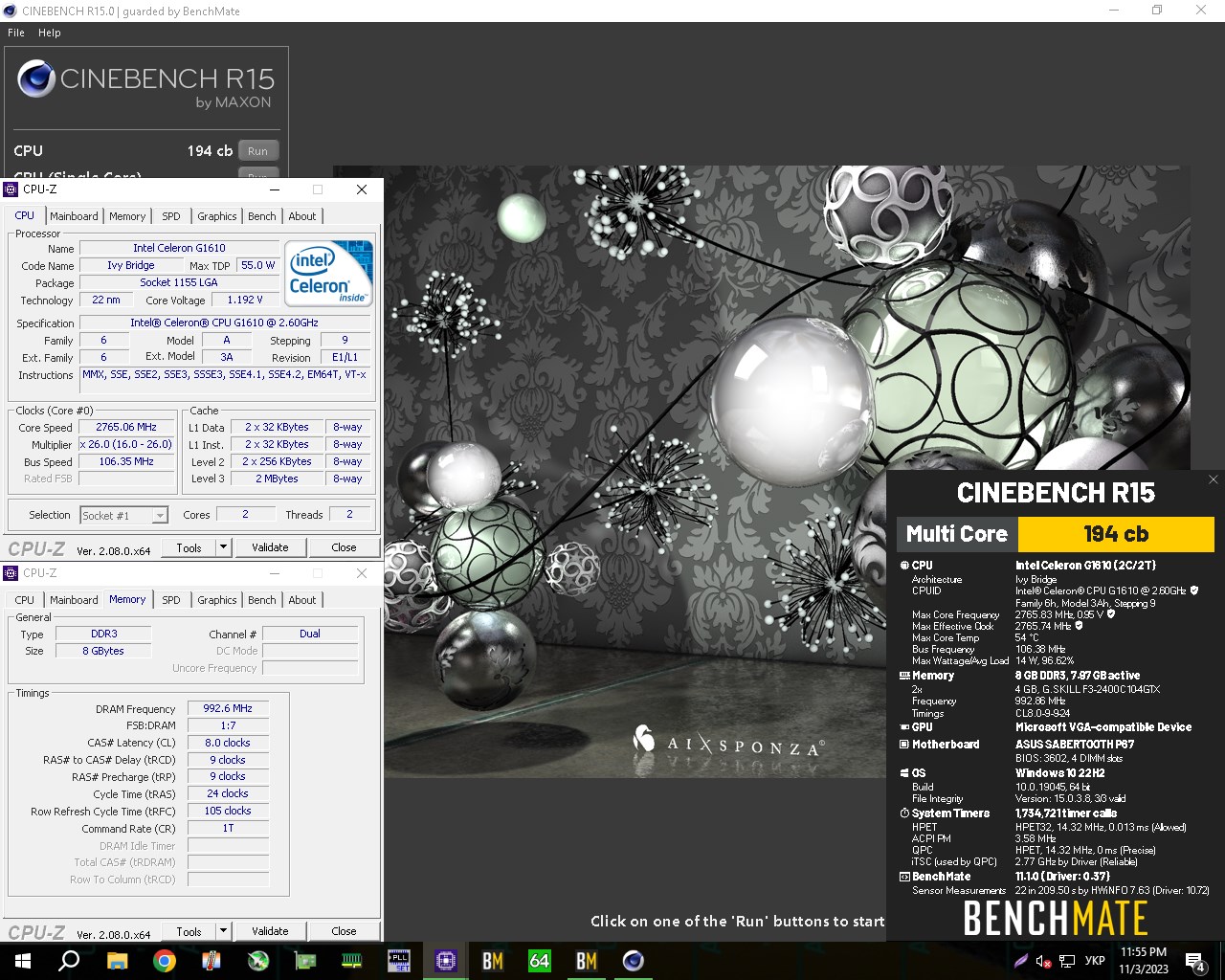Viewport: 1225px width, 980px height.
Task: Select About tab in bottom CPU-Z window
Action: [302, 600]
